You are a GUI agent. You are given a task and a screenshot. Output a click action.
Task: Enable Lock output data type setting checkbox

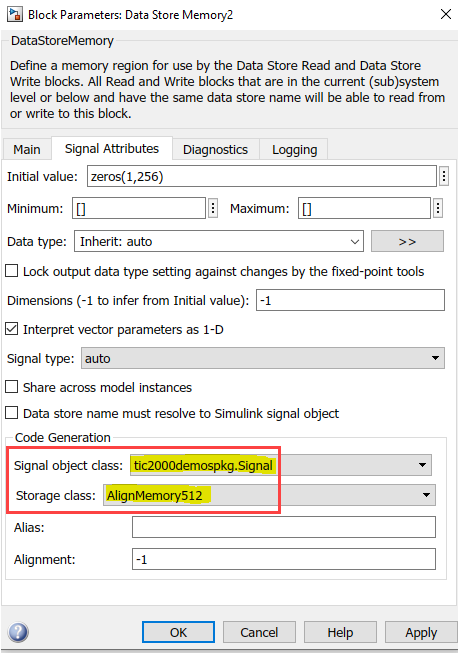pyautogui.click(x=12, y=271)
